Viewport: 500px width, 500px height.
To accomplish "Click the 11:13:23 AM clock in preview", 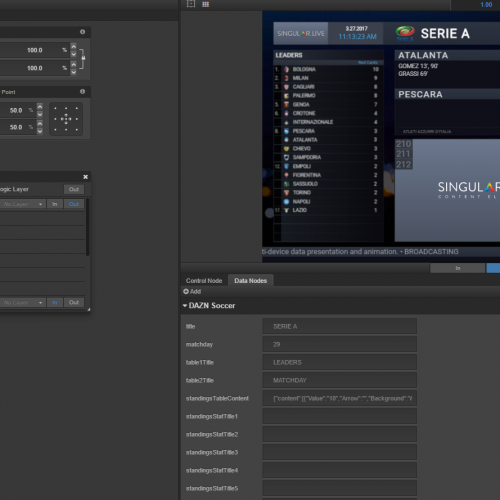I will pos(358,37).
